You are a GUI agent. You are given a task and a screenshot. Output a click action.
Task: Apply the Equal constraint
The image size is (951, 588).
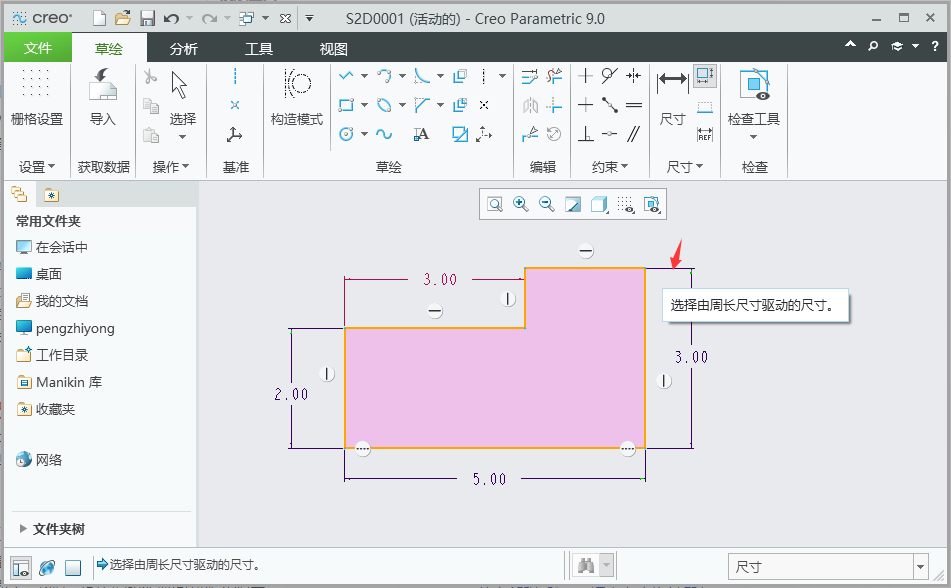634,106
